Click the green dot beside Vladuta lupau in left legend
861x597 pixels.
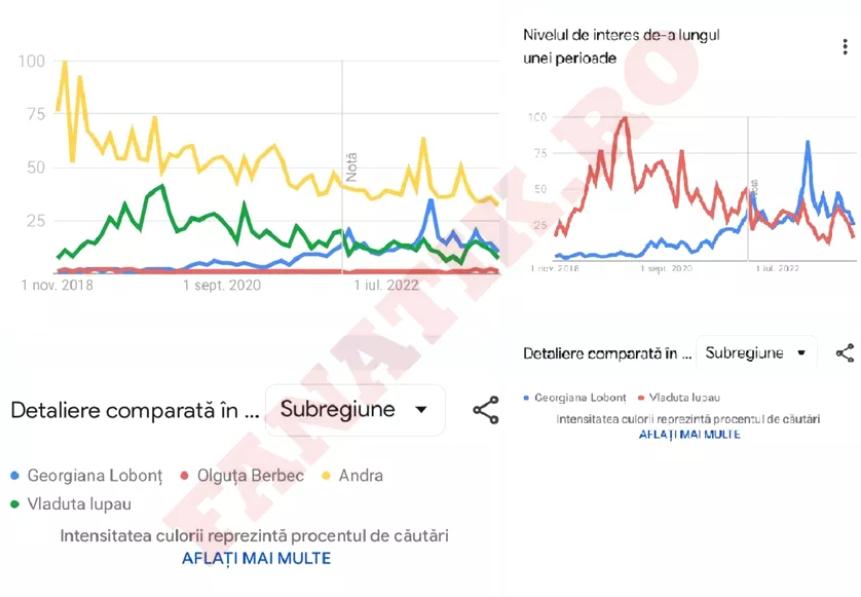click(15, 504)
